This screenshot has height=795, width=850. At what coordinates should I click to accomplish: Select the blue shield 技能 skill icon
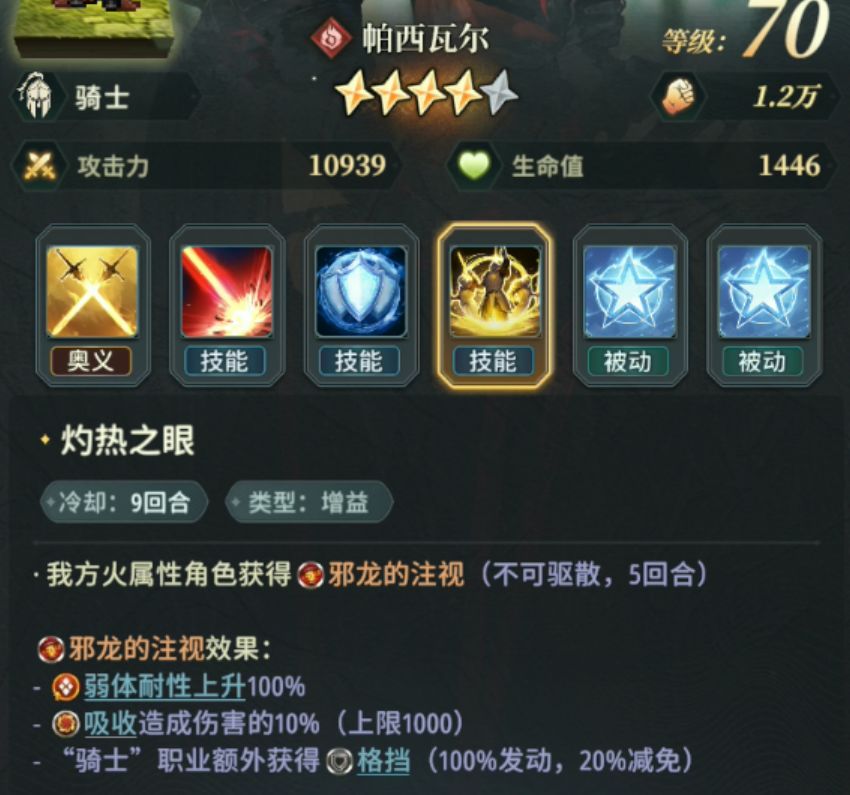pyautogui.click(x=360, y=292)
